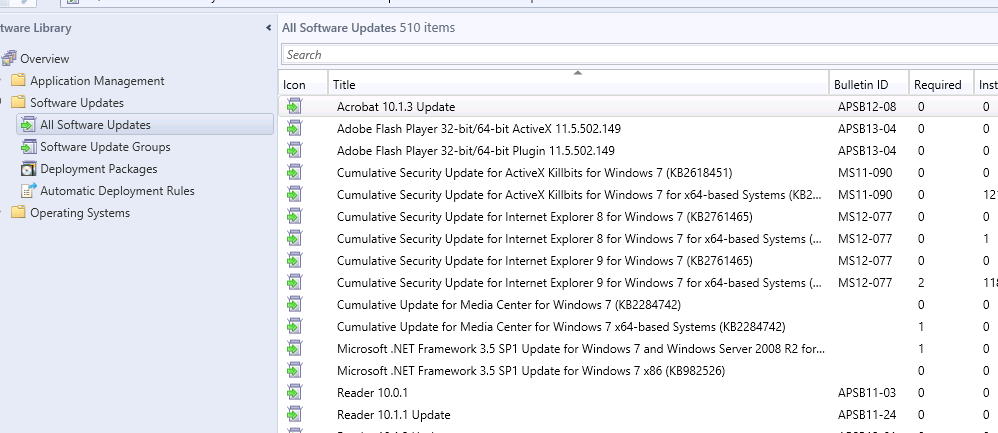
Task: Select ActiveX Killbits x64-based Systems row title
Action: [579, 195]
